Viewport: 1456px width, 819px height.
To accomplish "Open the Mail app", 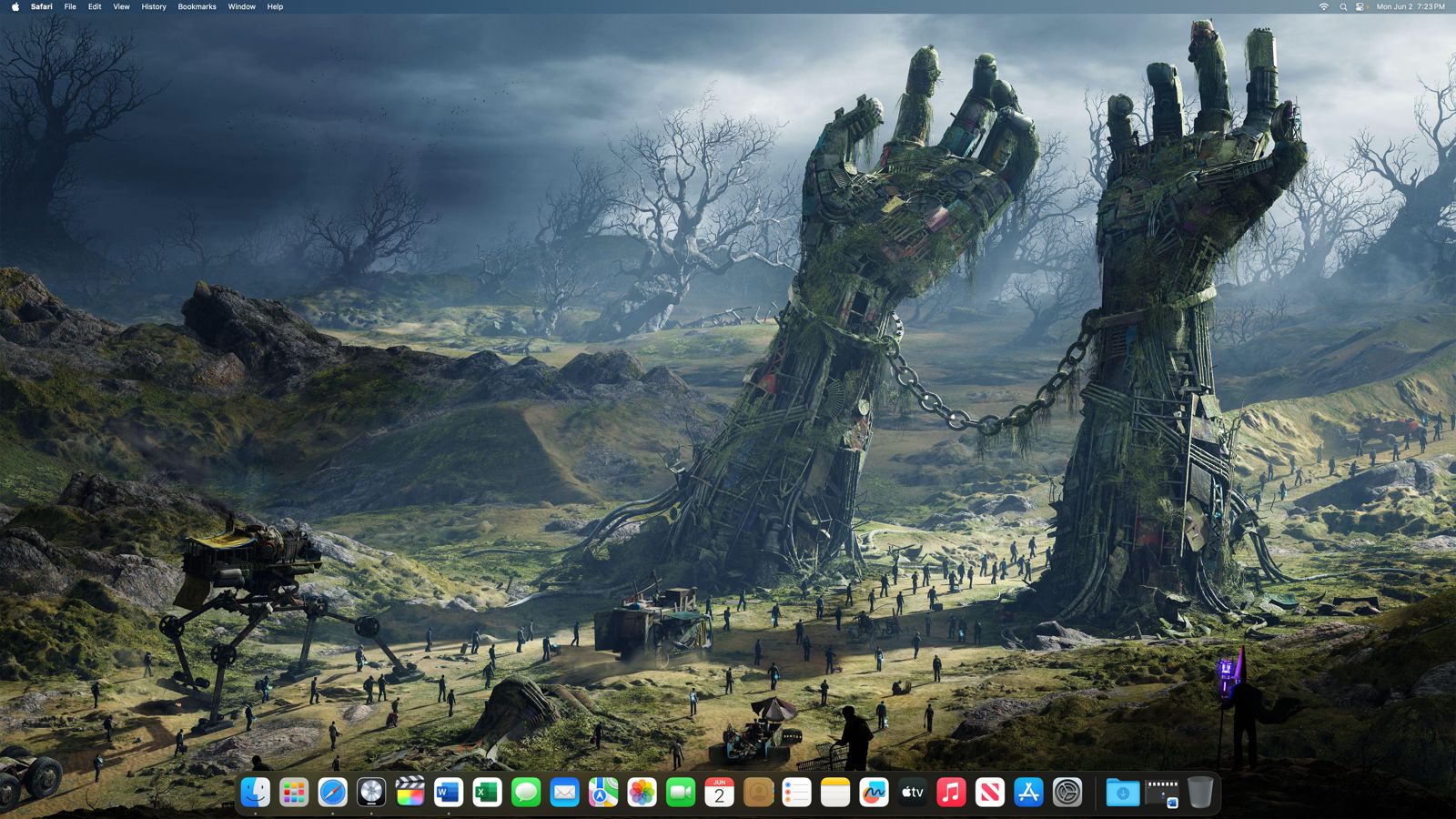I will click(564, 793).
